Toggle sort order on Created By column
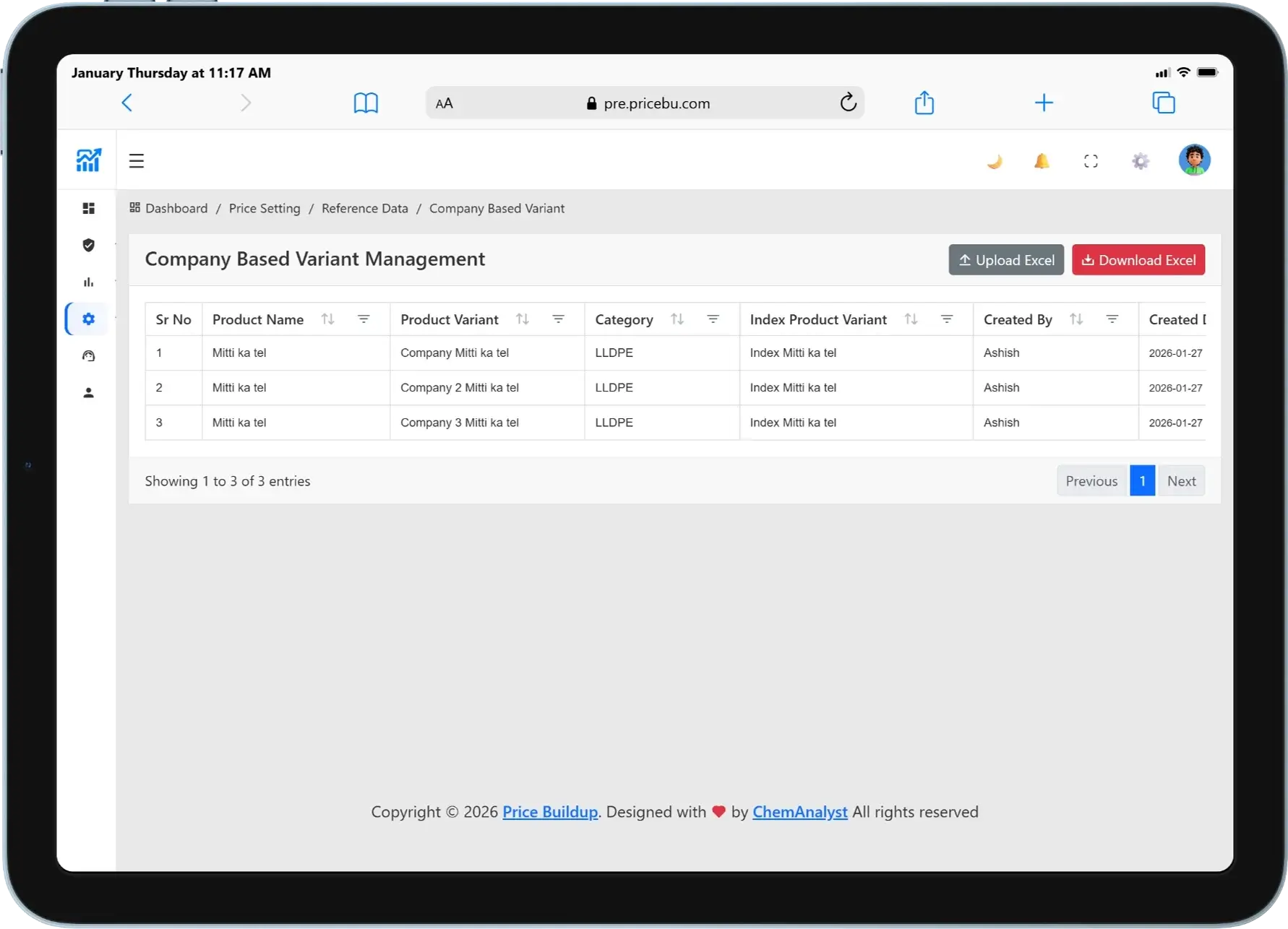The height and width of the screenshot is (929, 1288). point(1076,319)
